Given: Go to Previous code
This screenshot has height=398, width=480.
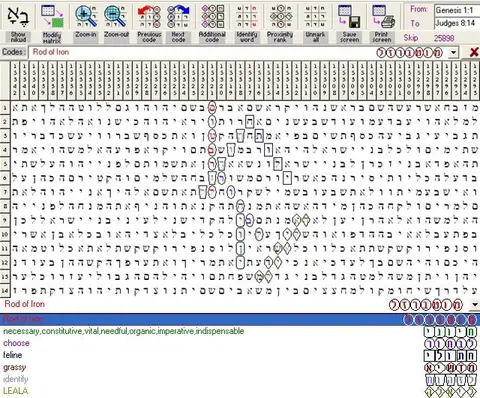Looking at the screenshot, I should (x=149, y=16).
